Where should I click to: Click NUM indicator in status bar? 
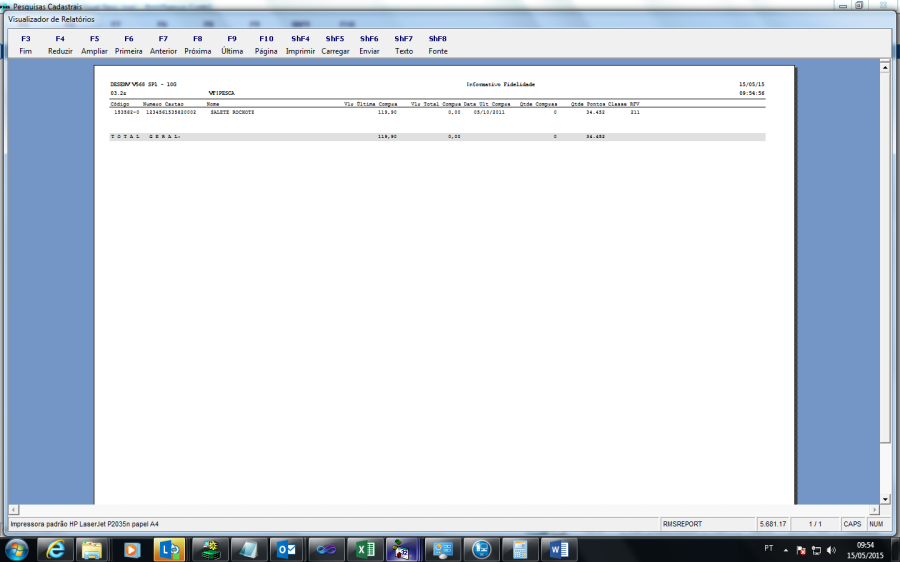876,524
